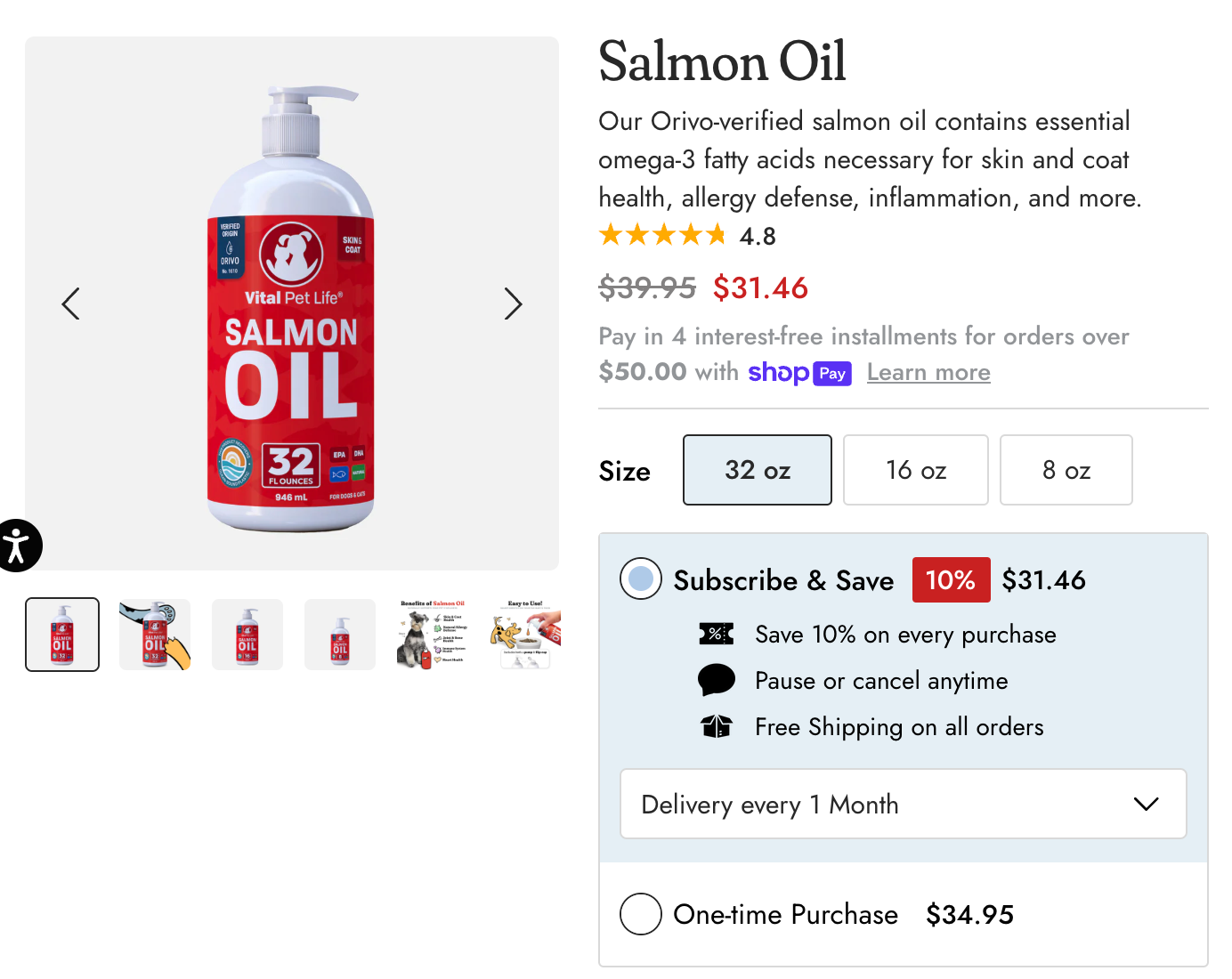Show the Easy to Use thumbnail

coord(525,635)
